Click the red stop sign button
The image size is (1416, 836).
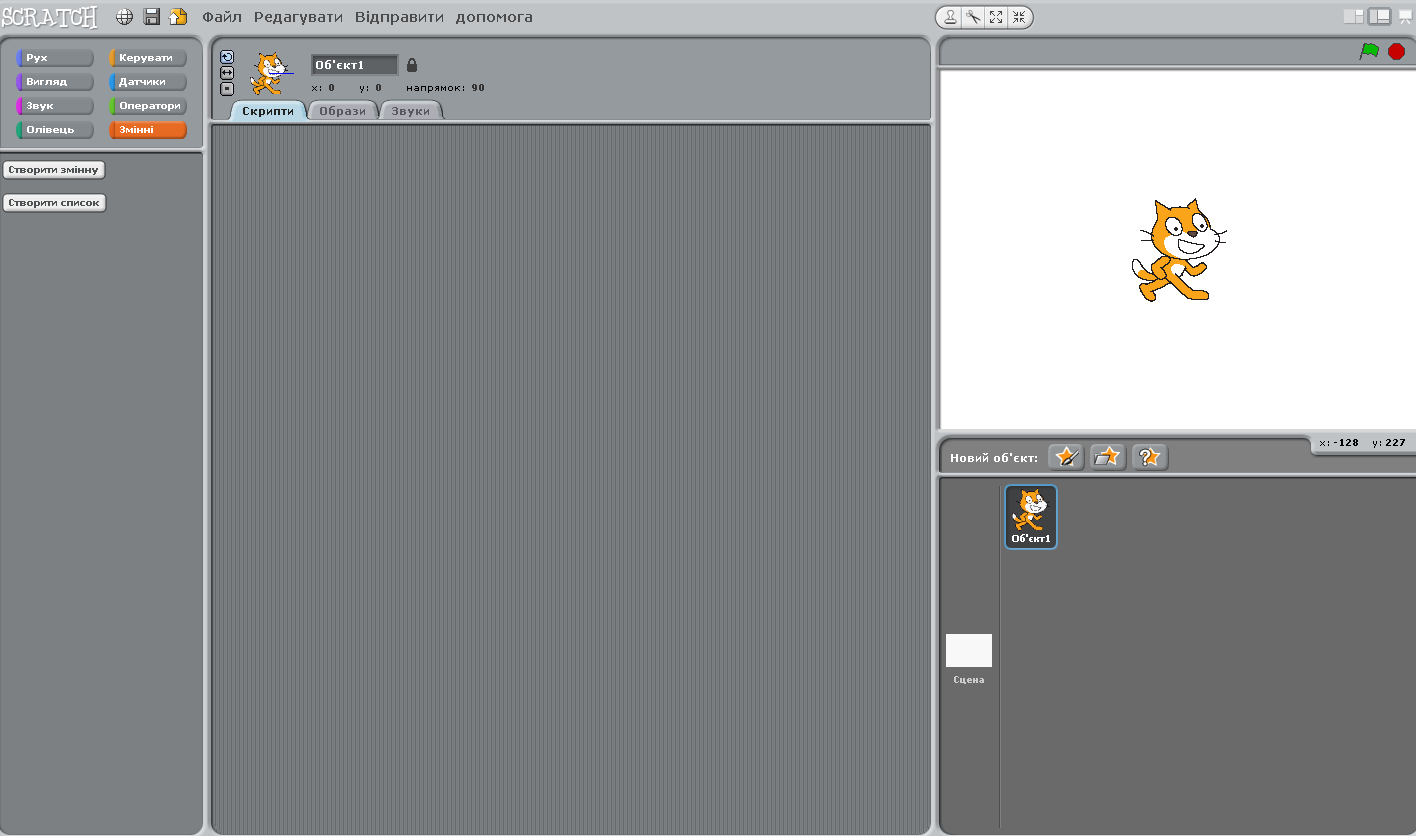(x=1397, y=51)
